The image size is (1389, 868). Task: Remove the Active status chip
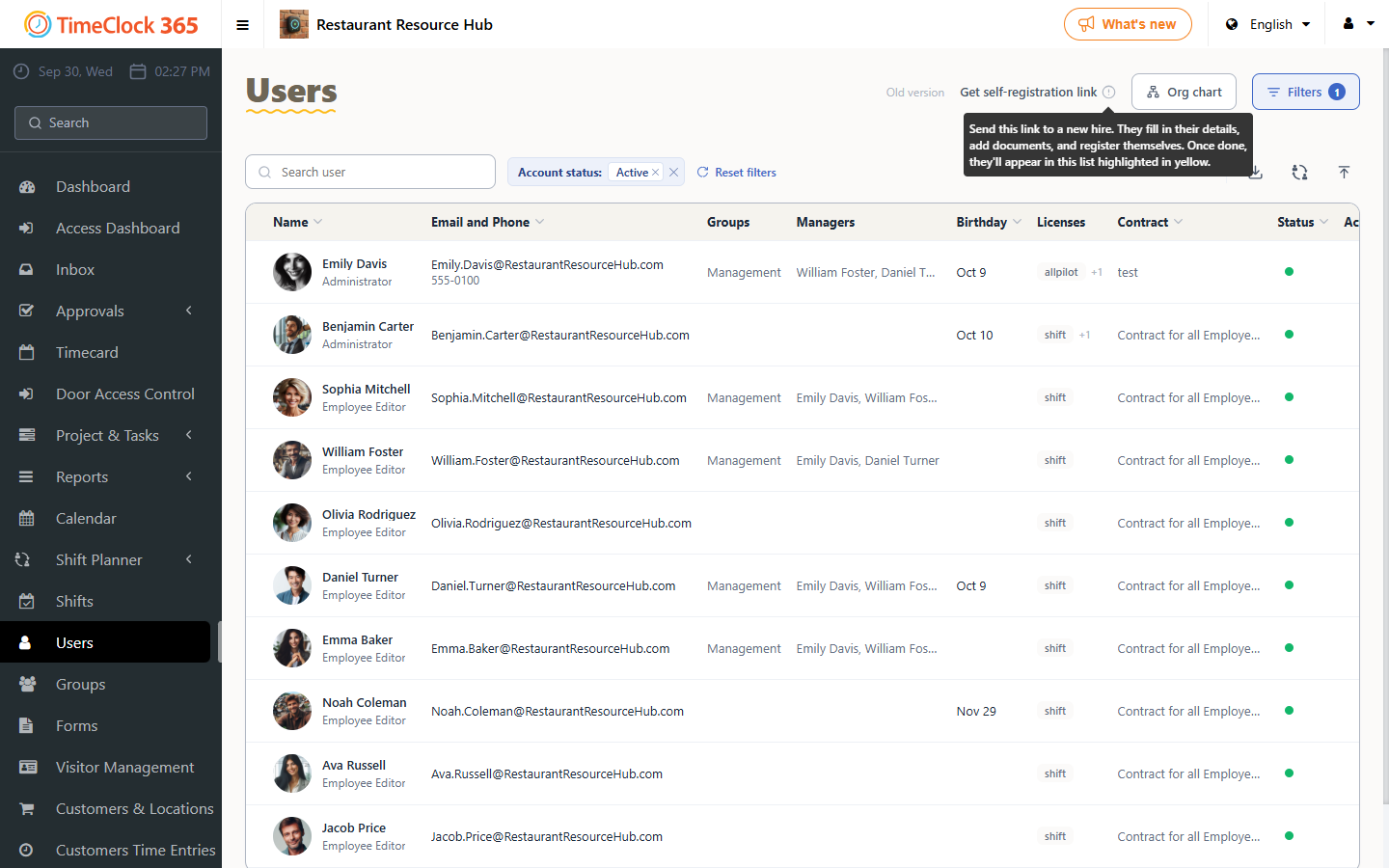pos(656,173)
